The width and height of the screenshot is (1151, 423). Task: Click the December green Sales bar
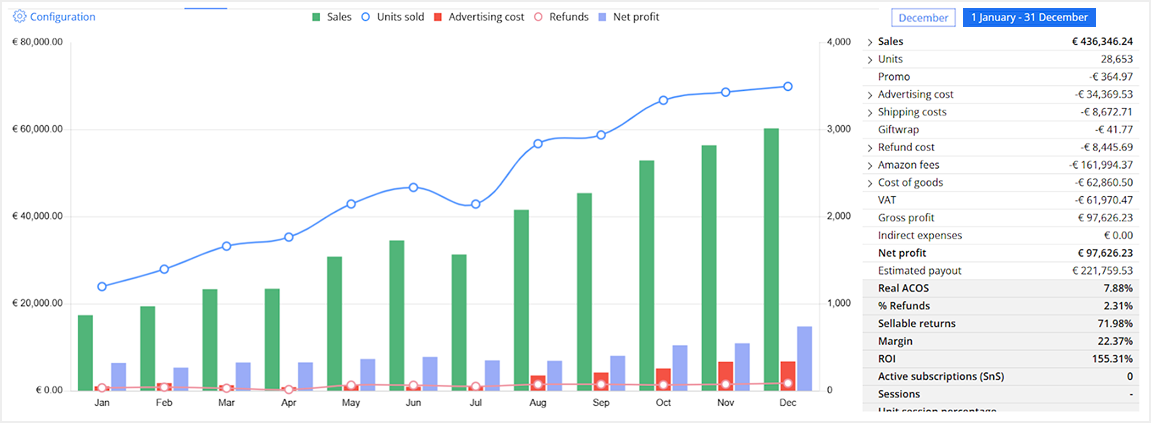pyautogui.click(x=771, y=259)
